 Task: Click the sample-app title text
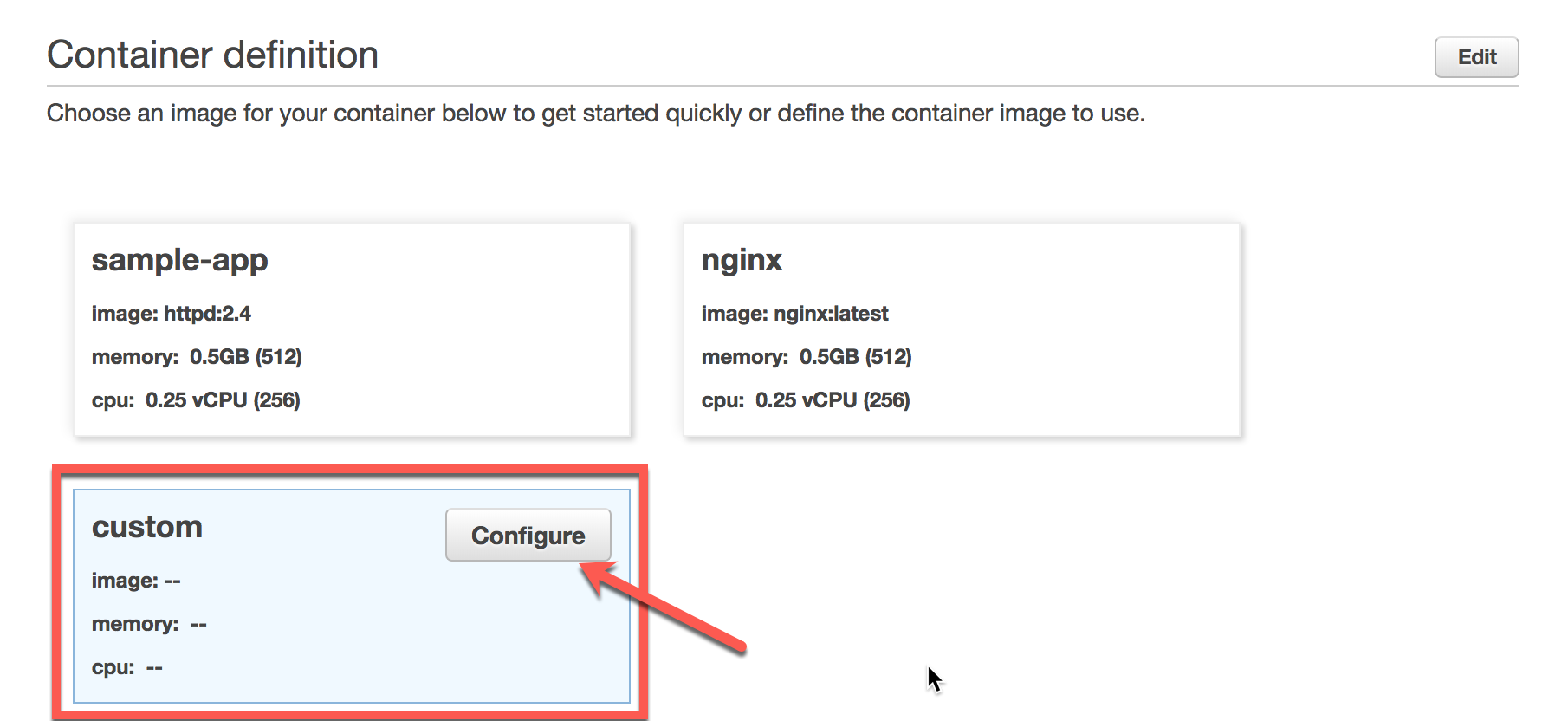pos(179,259)
